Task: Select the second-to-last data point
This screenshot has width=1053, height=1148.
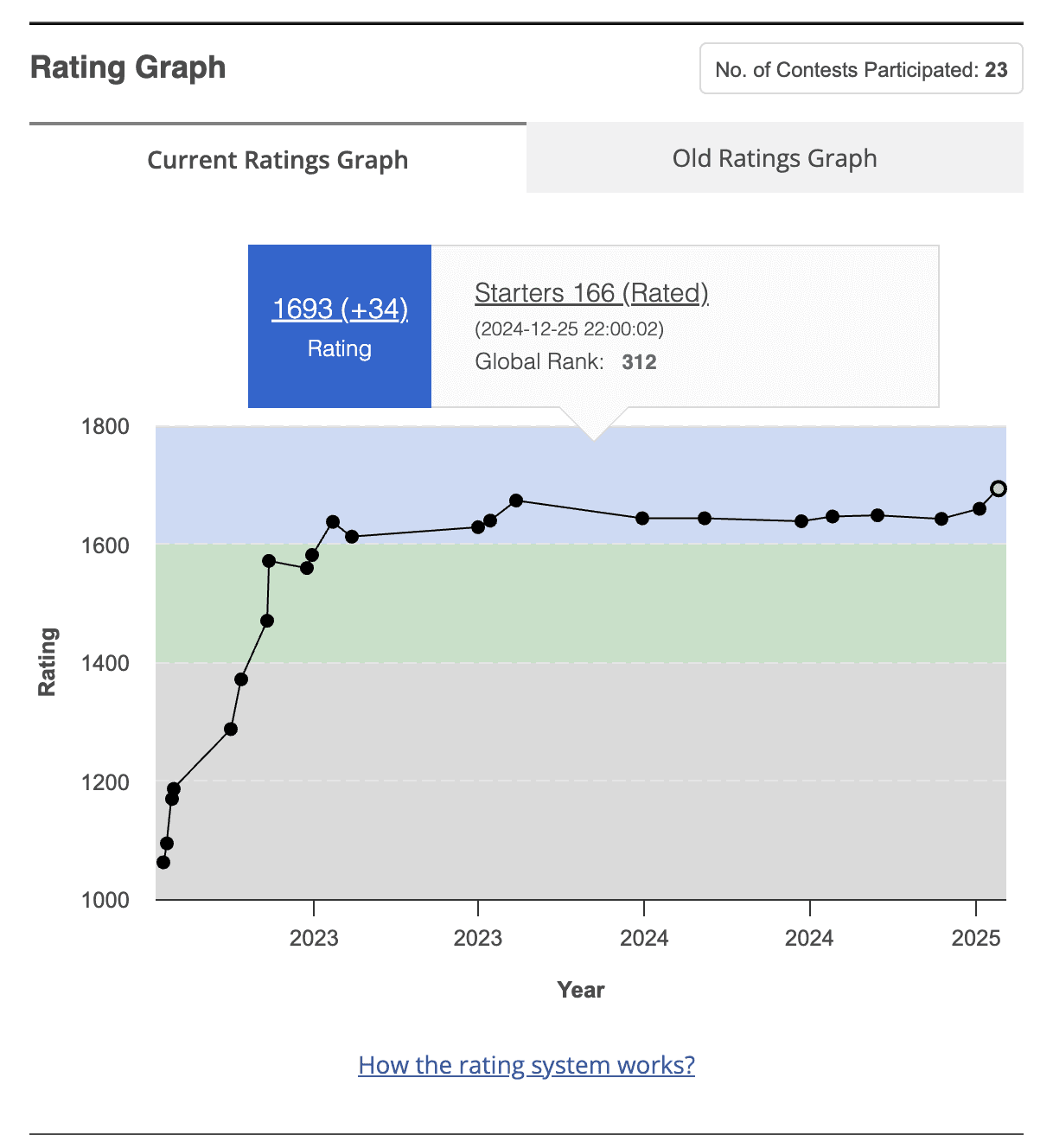Action: pyautogui.click(x=980, y=508)
